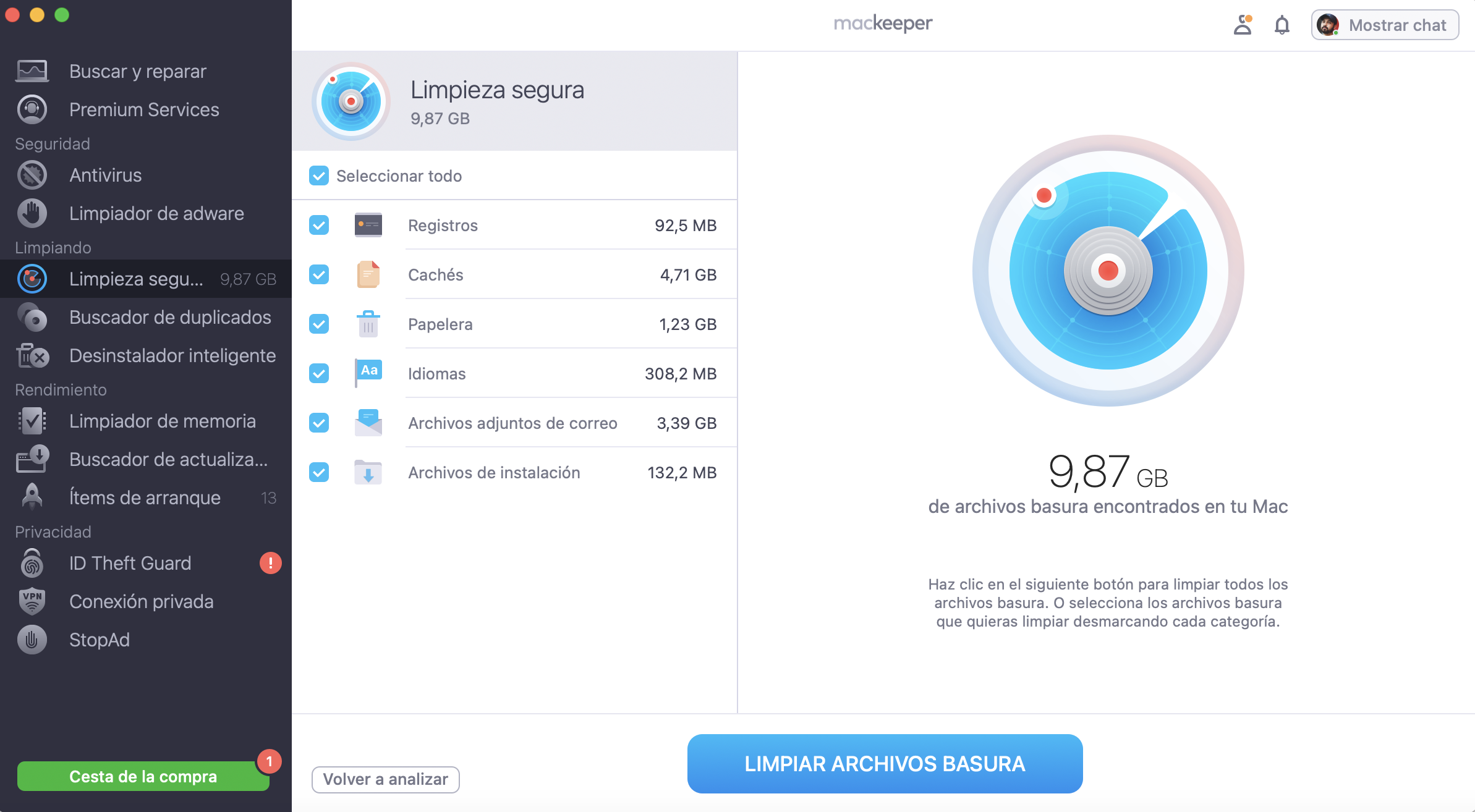Select the Conexión privada VPN feature
This screenshot has width=1475, height=812.
(142, 601)
